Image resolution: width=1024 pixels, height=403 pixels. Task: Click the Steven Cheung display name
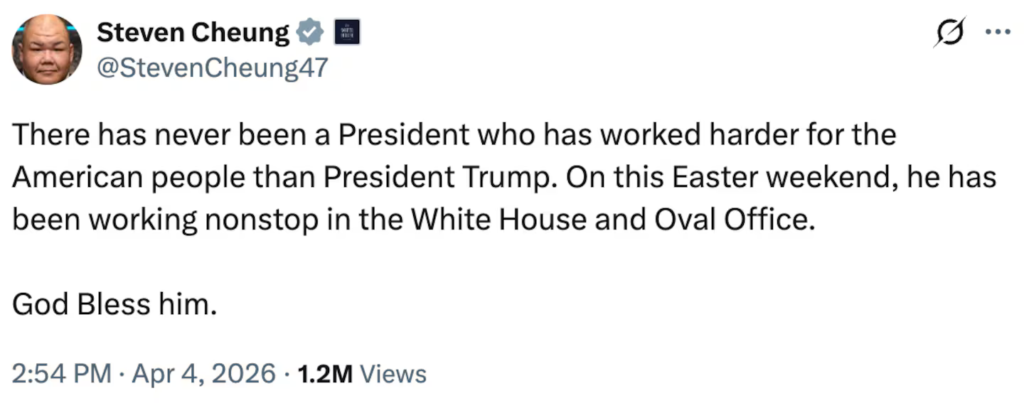(193, 32)
